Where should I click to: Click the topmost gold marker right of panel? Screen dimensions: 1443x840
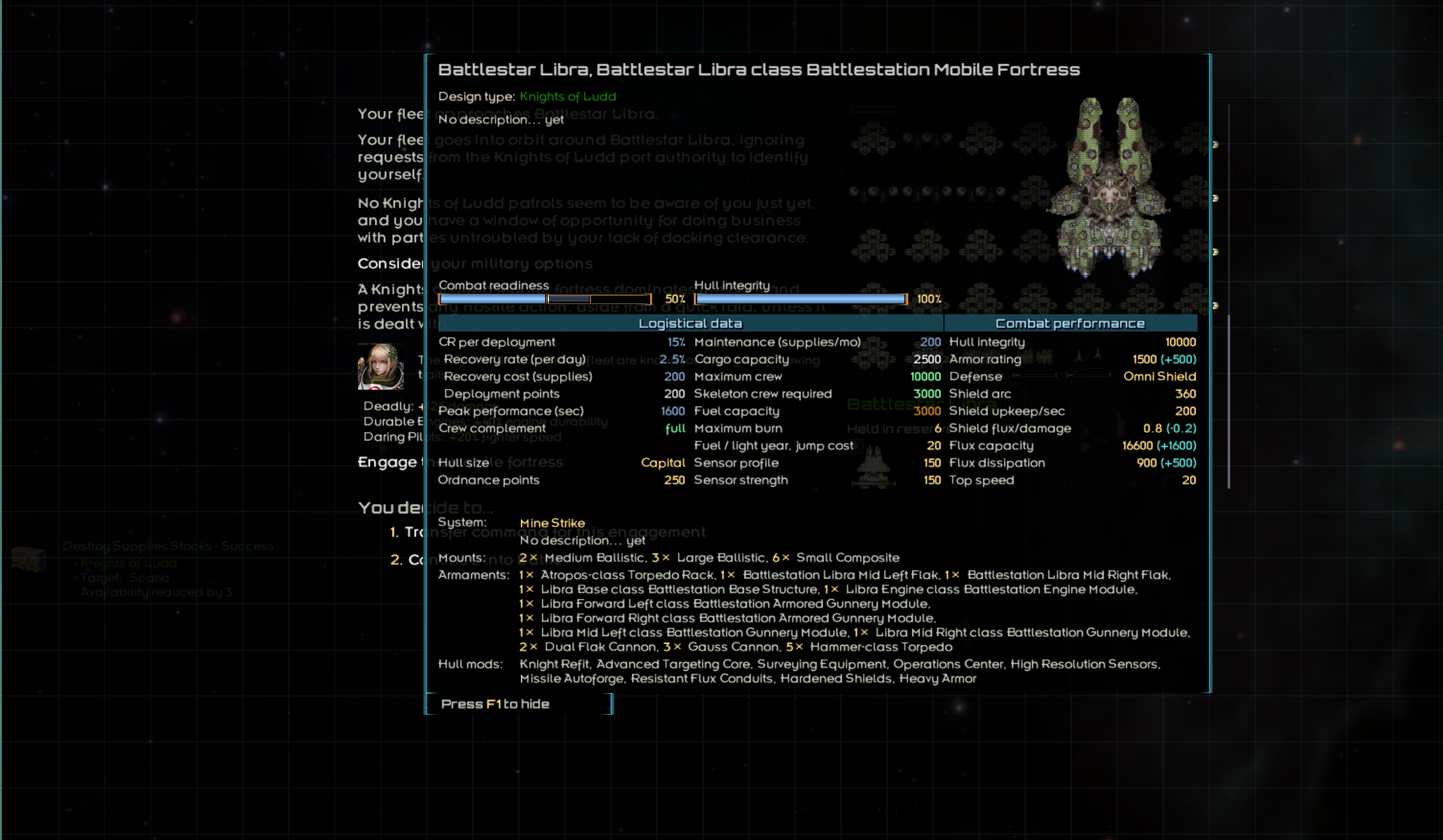pos(1215,145)
